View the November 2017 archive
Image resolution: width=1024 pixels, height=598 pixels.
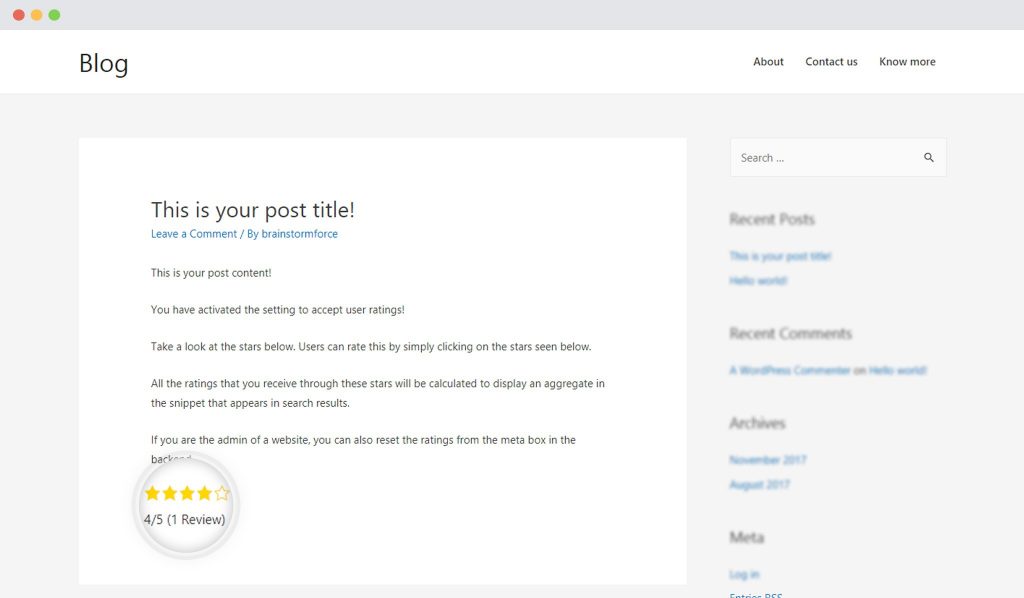768,460
